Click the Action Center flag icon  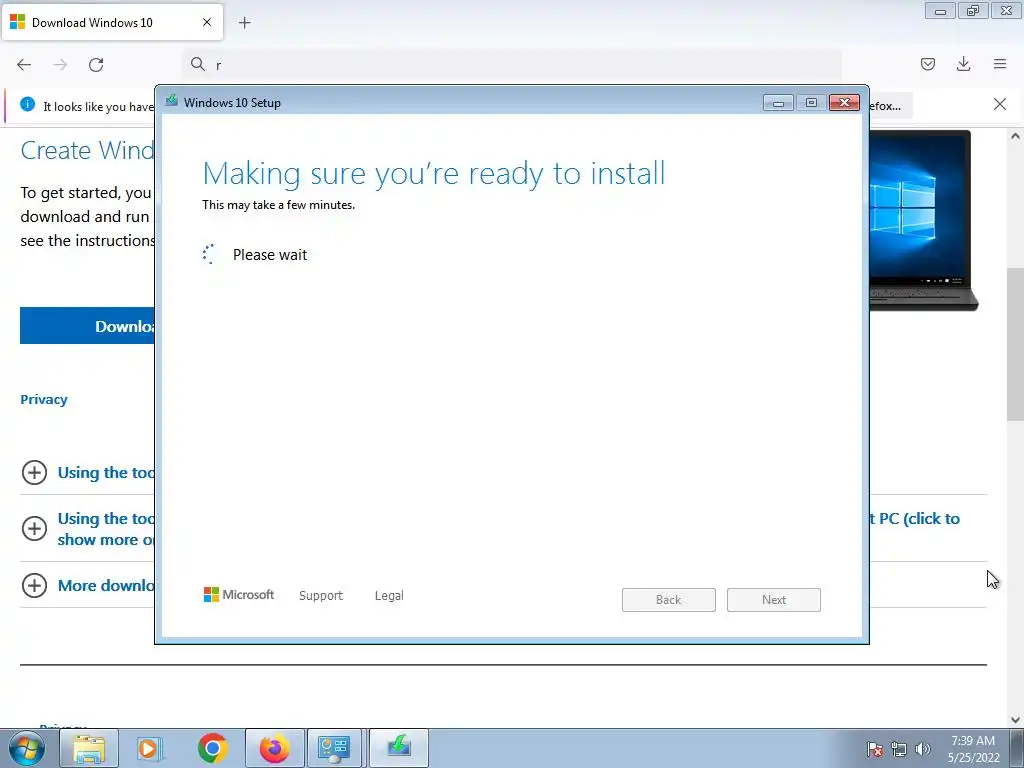coord(874,749)
